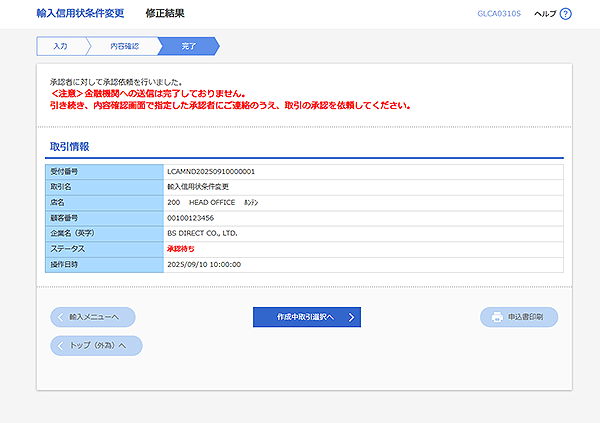This screenshot has width=600, height=423.
Task: Go to 作成中取引選択へ button
Action: tap(307, 317)
